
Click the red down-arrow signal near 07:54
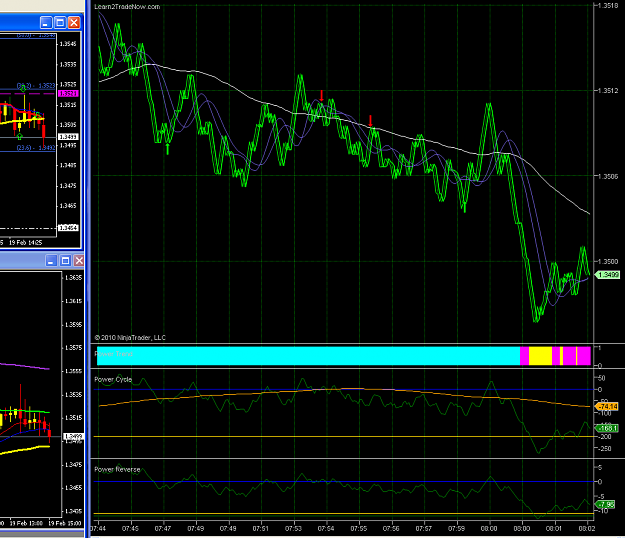tap(322, 96)
